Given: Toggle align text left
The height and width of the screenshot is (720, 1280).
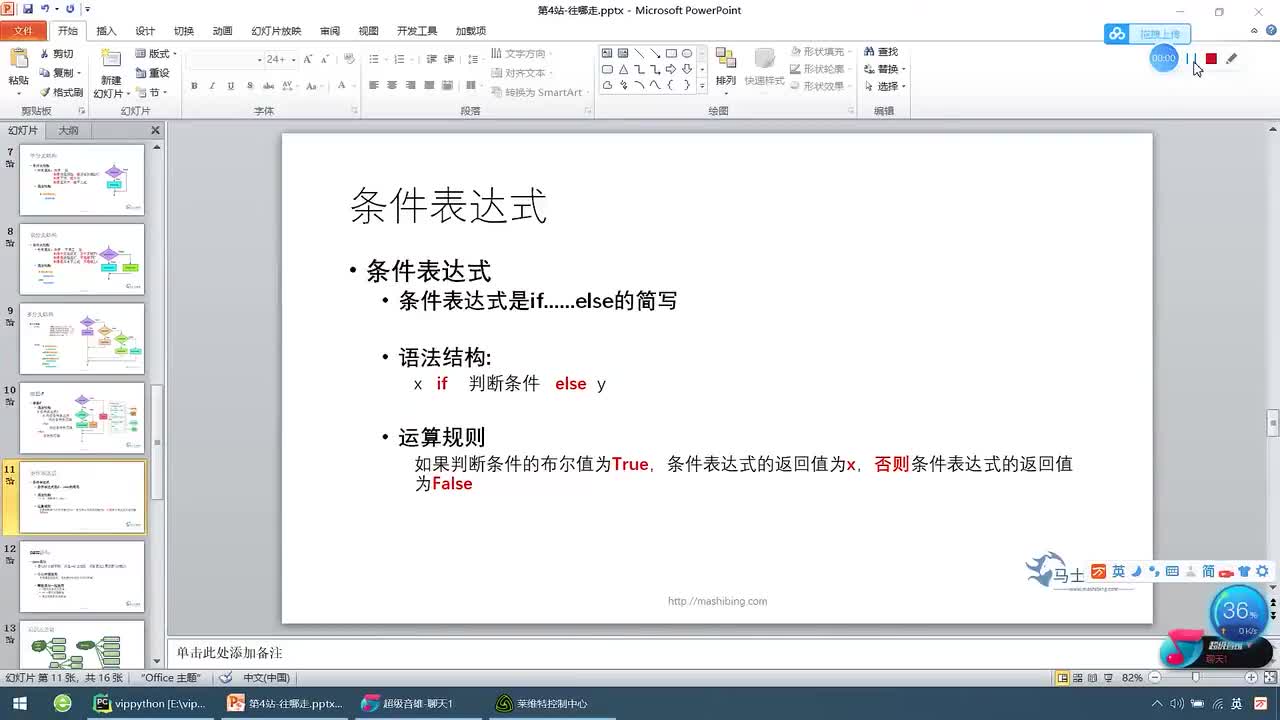Looking at the screenshot, I should click(374, 85).
